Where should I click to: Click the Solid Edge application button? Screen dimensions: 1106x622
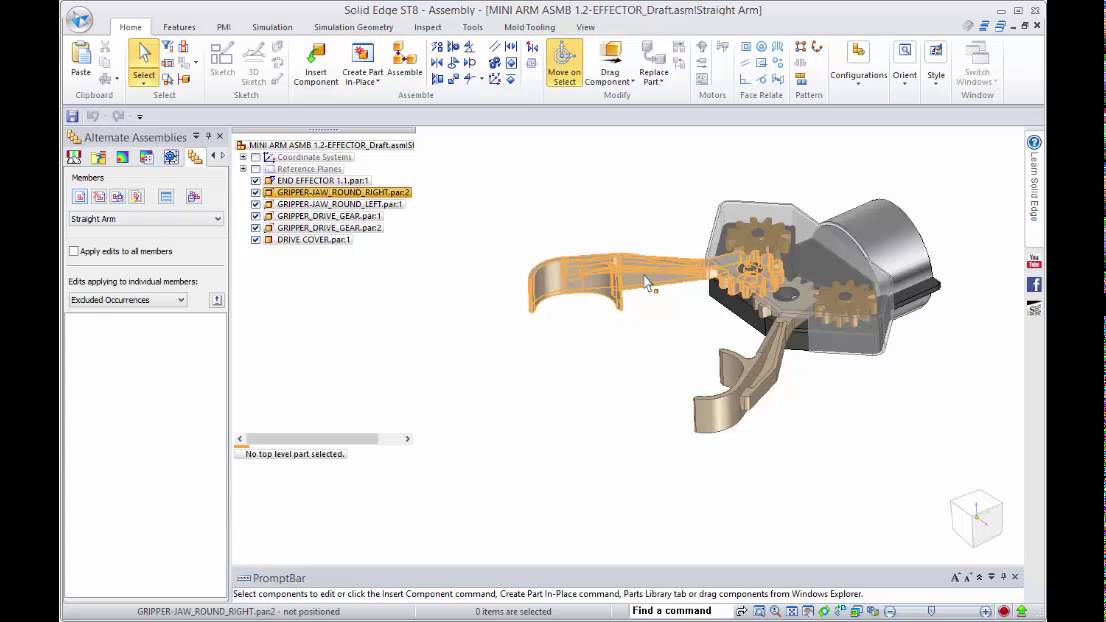(x=80, y=20)
